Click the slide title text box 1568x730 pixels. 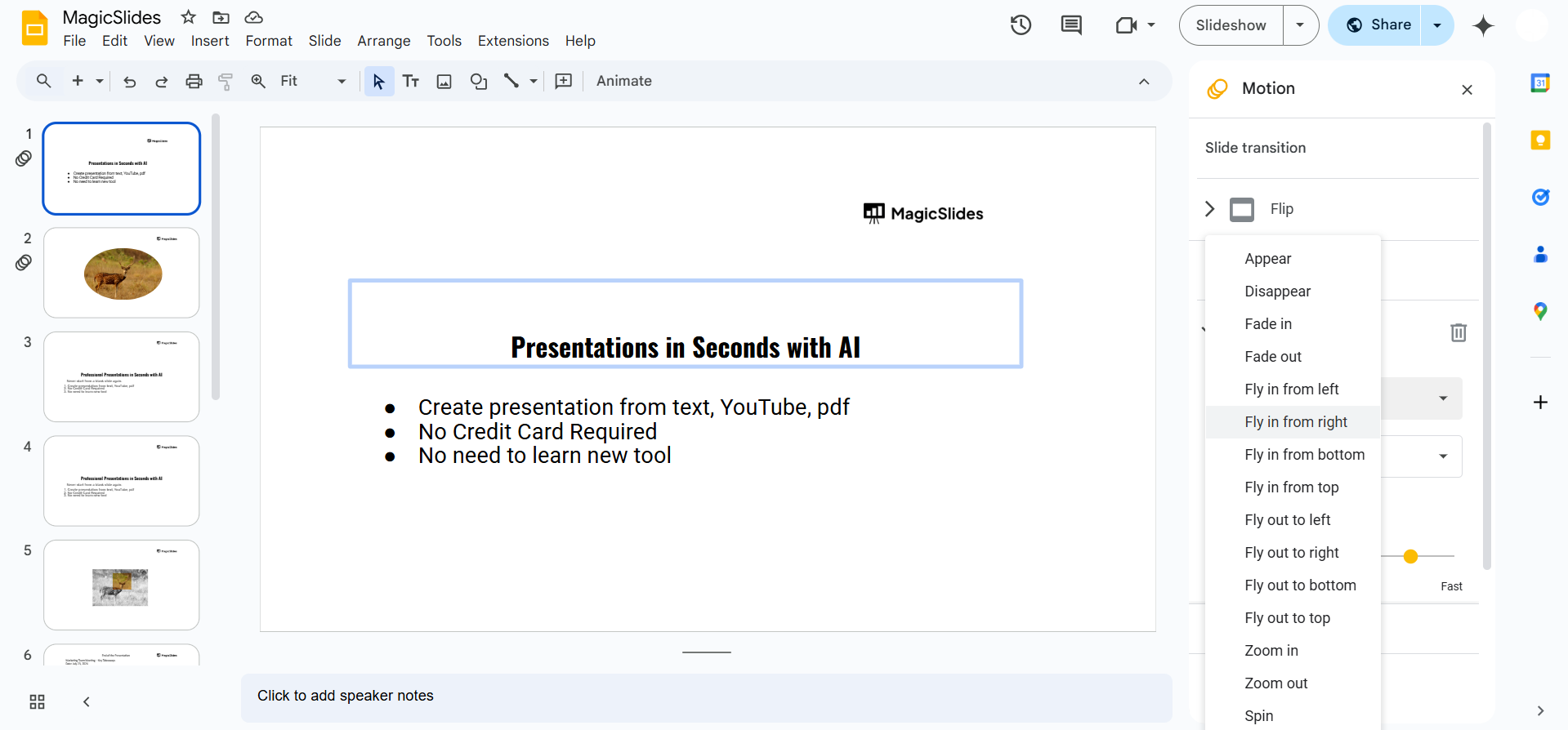686,324
